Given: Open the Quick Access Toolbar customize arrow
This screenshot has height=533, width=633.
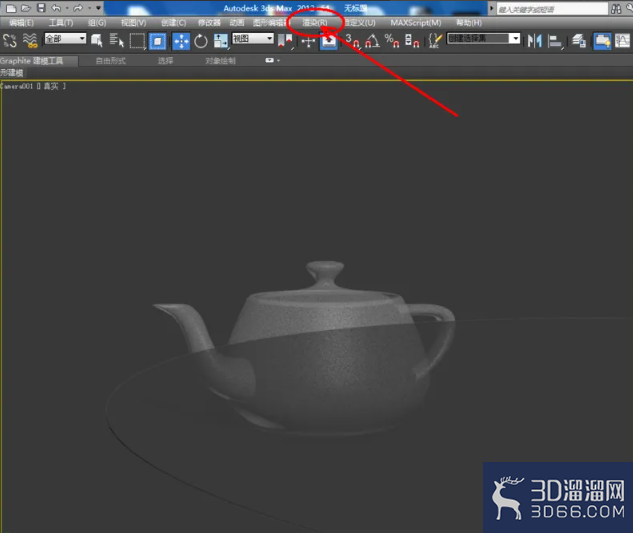Looking at the screenshot, I should 99,8.
